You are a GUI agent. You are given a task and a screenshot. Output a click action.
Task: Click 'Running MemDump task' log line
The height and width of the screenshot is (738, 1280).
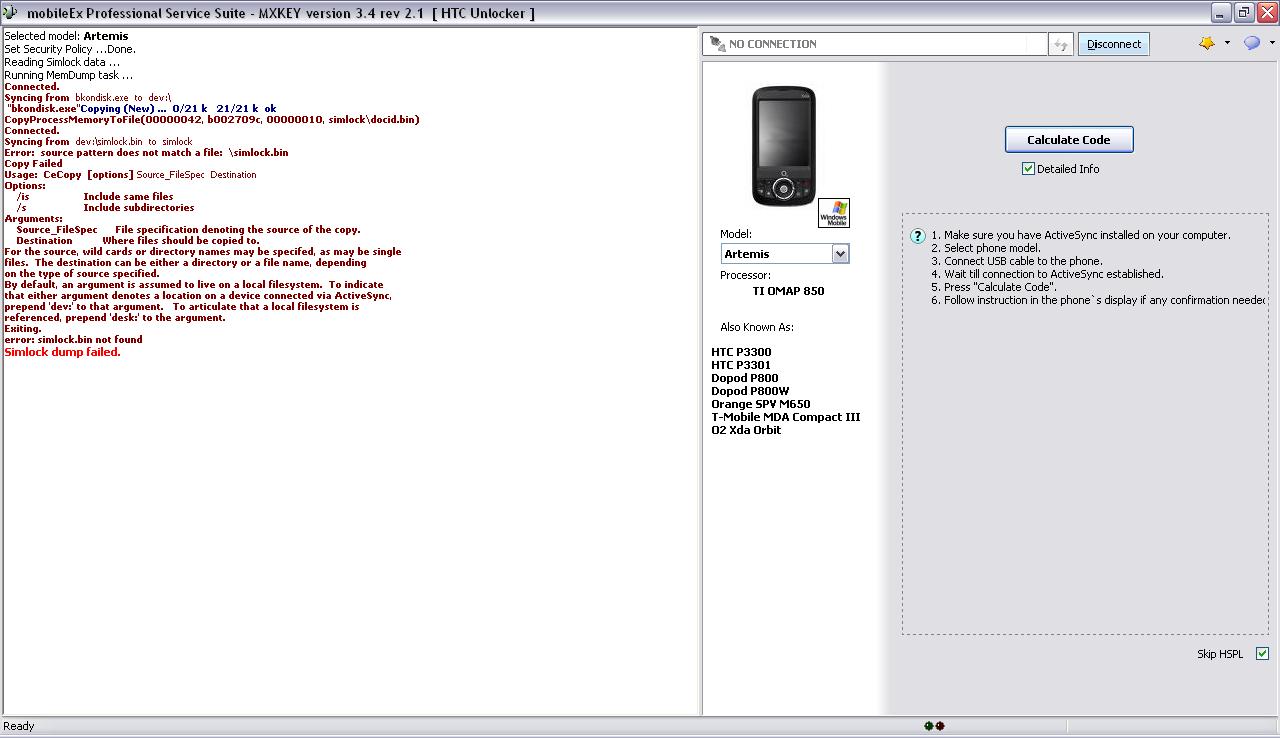pos(68,75)
